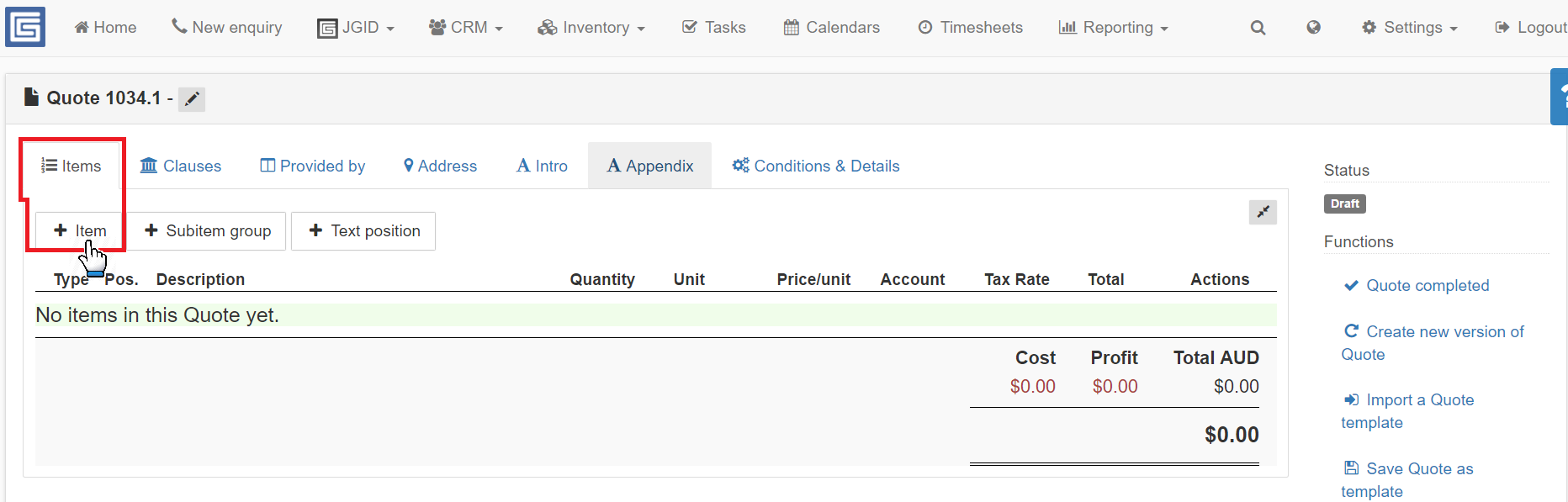
Task: Click Import a Quote template
Action: [1408, 411]
